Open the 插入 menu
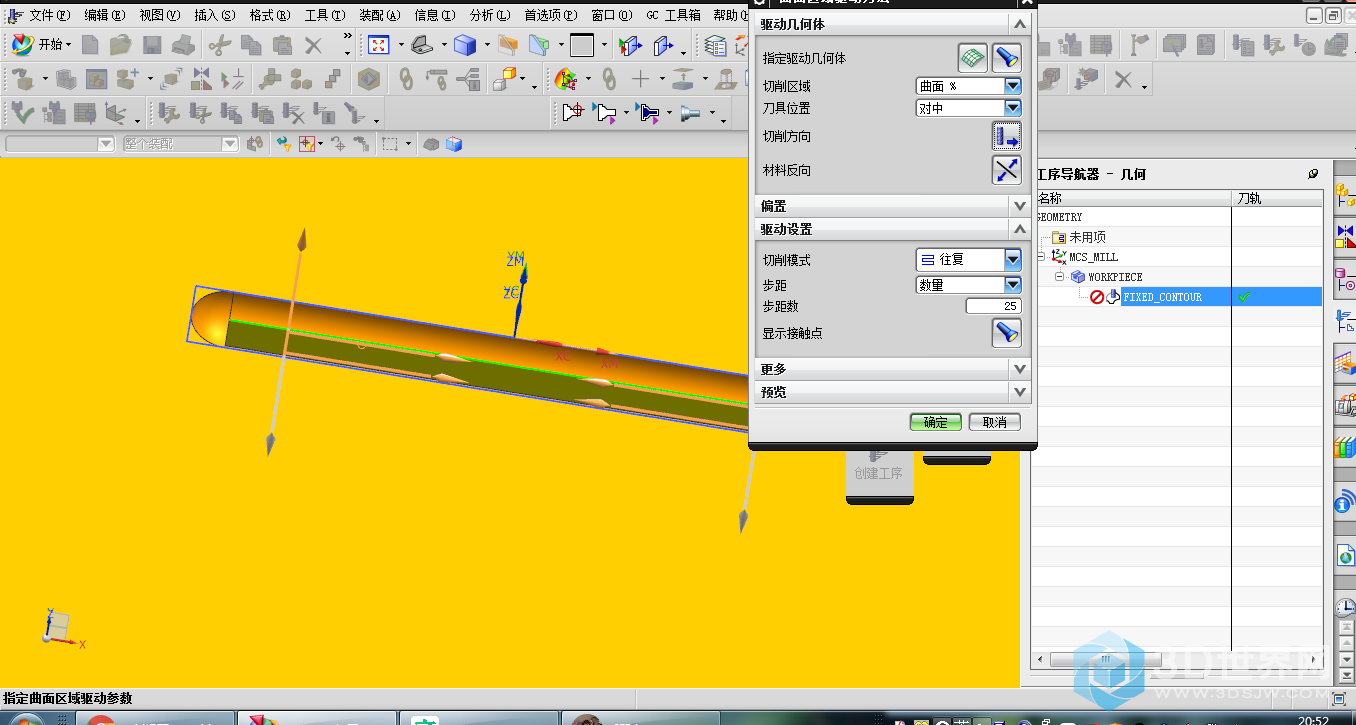This screenshot has height=725, width=1356. click(x=215, y=15)
